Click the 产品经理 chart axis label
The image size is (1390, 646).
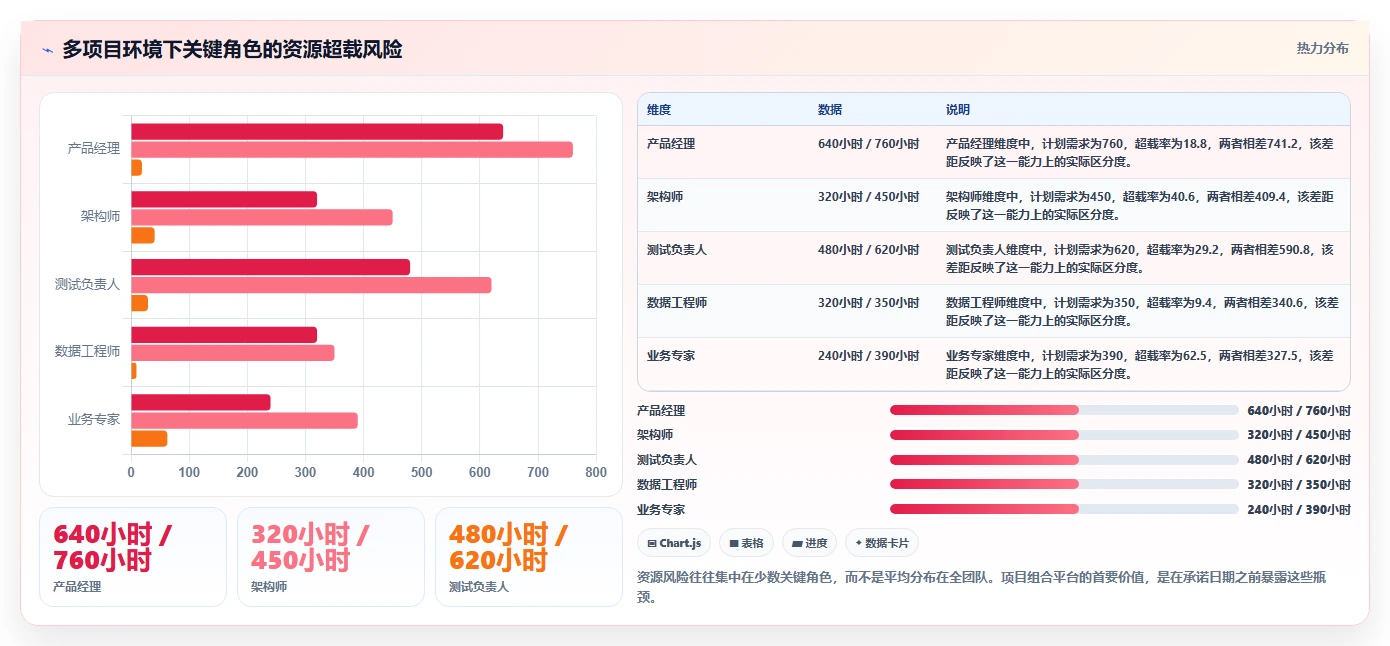[x=94, y=148]
